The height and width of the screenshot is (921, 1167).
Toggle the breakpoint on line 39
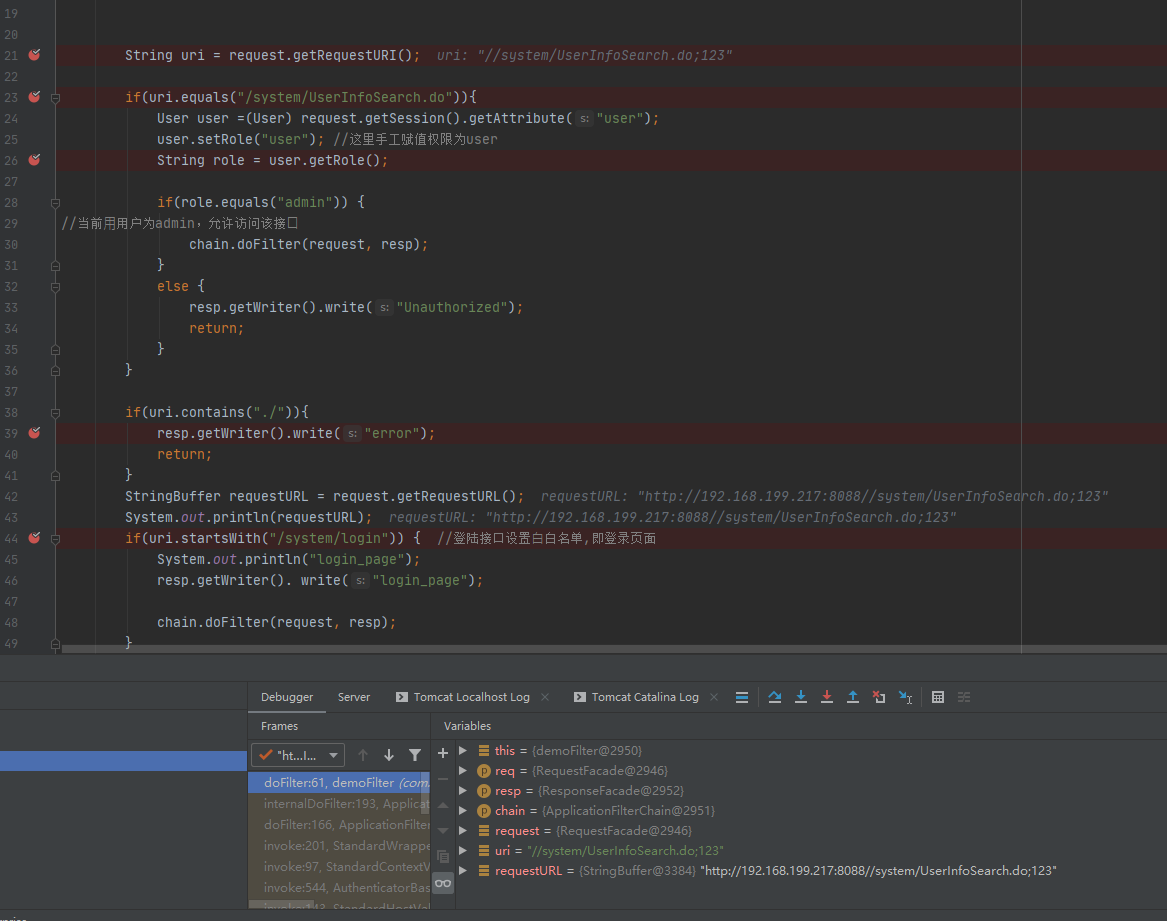pyautogui.click(x=34, y=433)
